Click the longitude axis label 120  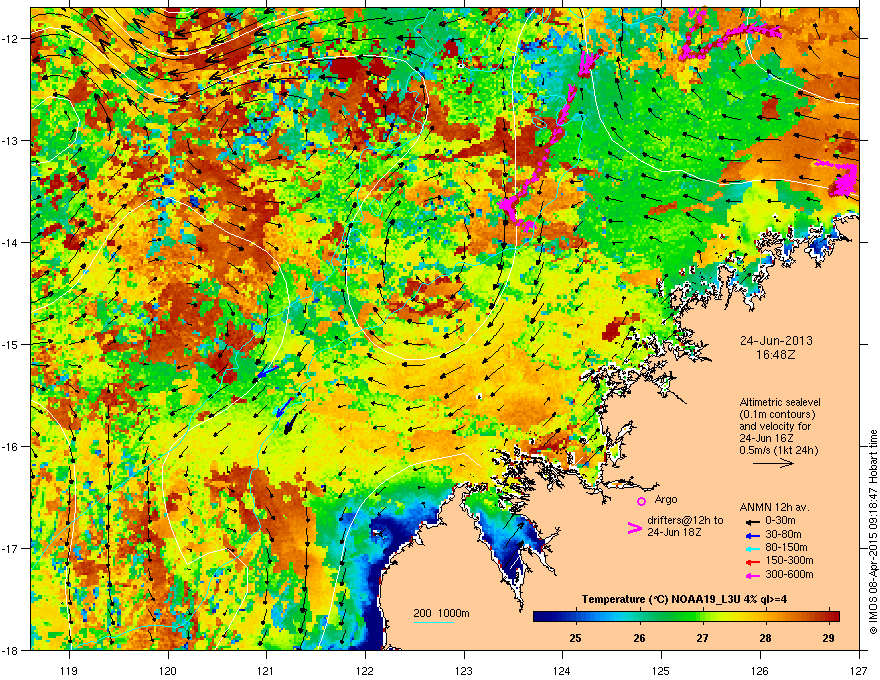(168, 670)
